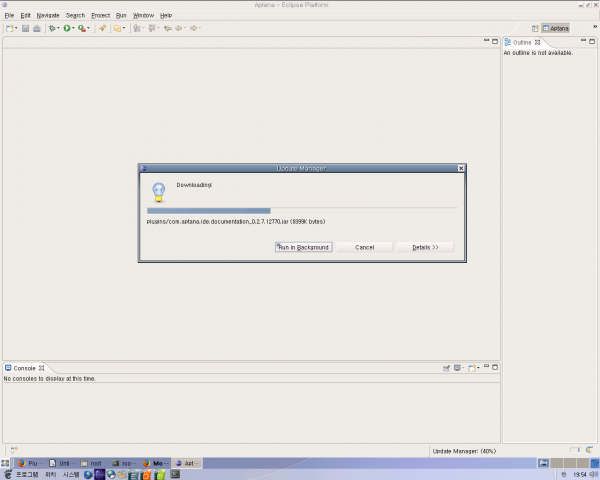Click the Pin Console icon
600x480 pixels.
click(446, 368)
